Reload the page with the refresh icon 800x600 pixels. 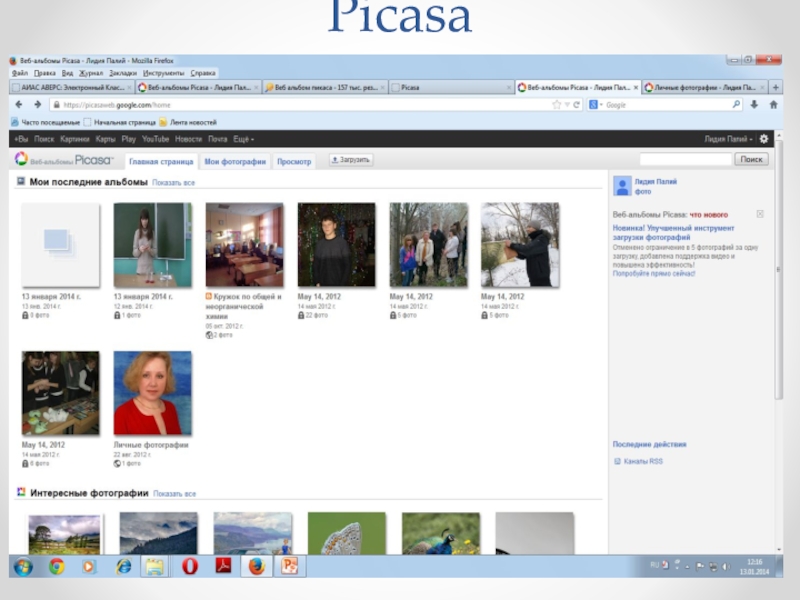(577, 105)
